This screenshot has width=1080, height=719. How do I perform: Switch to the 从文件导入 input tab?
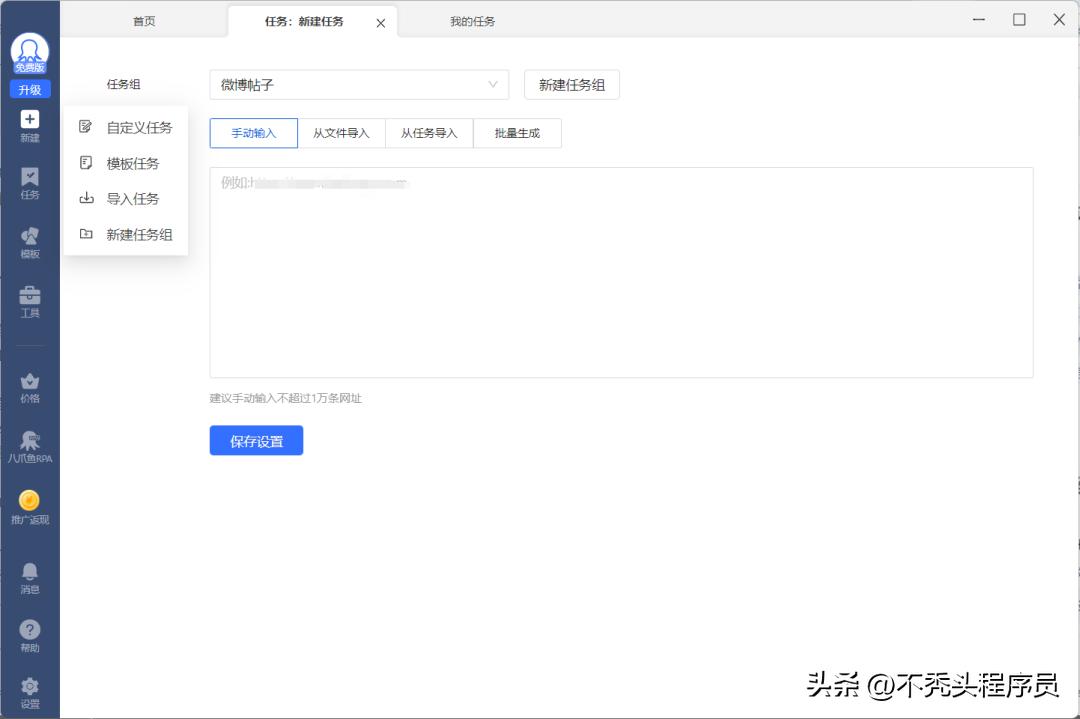[341, 133]
